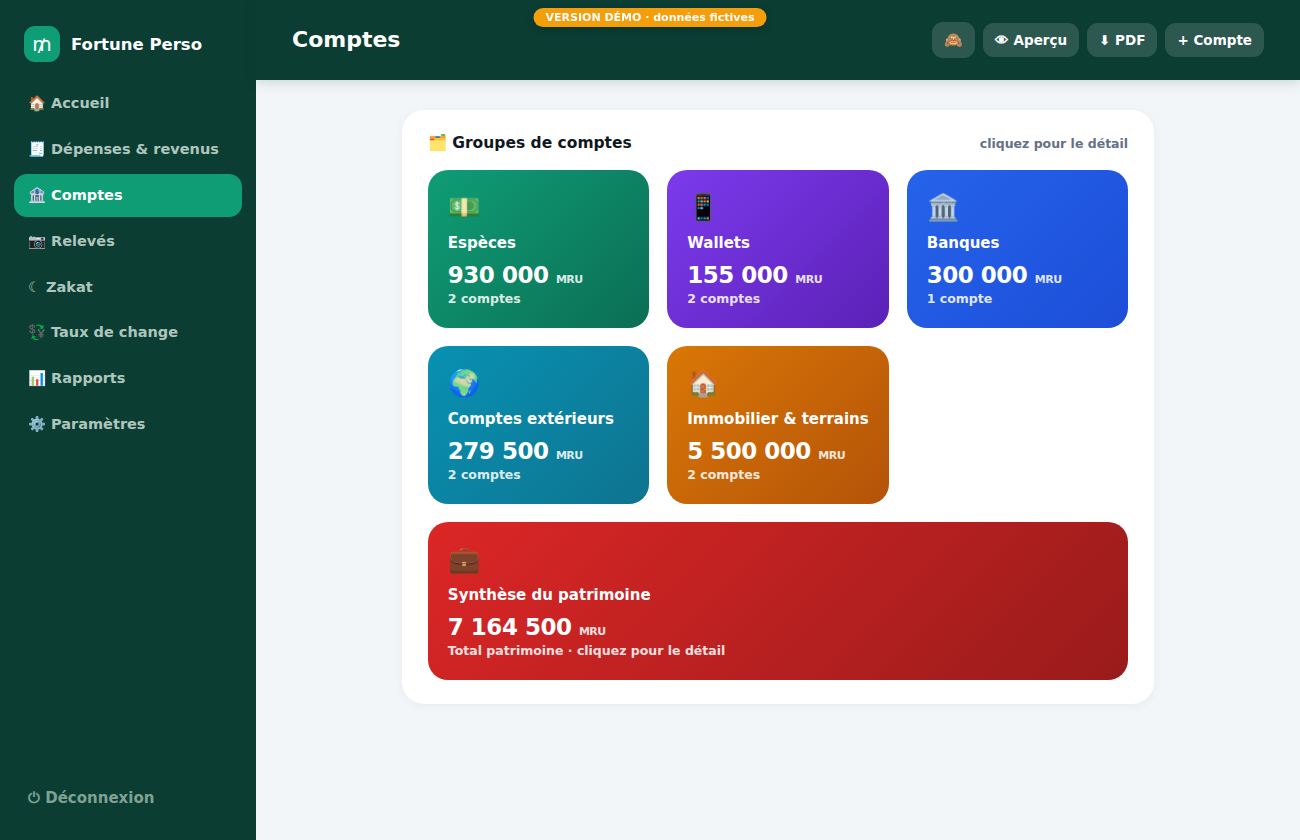The height and width of the screenshot is (840, 1300).
Task: Open Taux de change page
Action: tap(128, 332)
